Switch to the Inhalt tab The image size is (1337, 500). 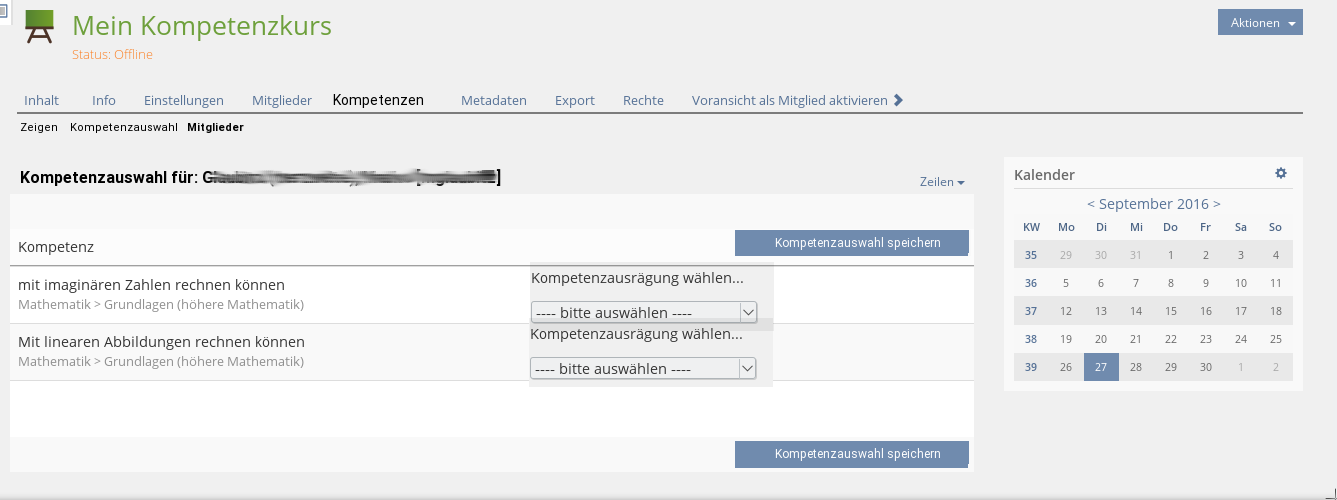click(x=41, y=100)
